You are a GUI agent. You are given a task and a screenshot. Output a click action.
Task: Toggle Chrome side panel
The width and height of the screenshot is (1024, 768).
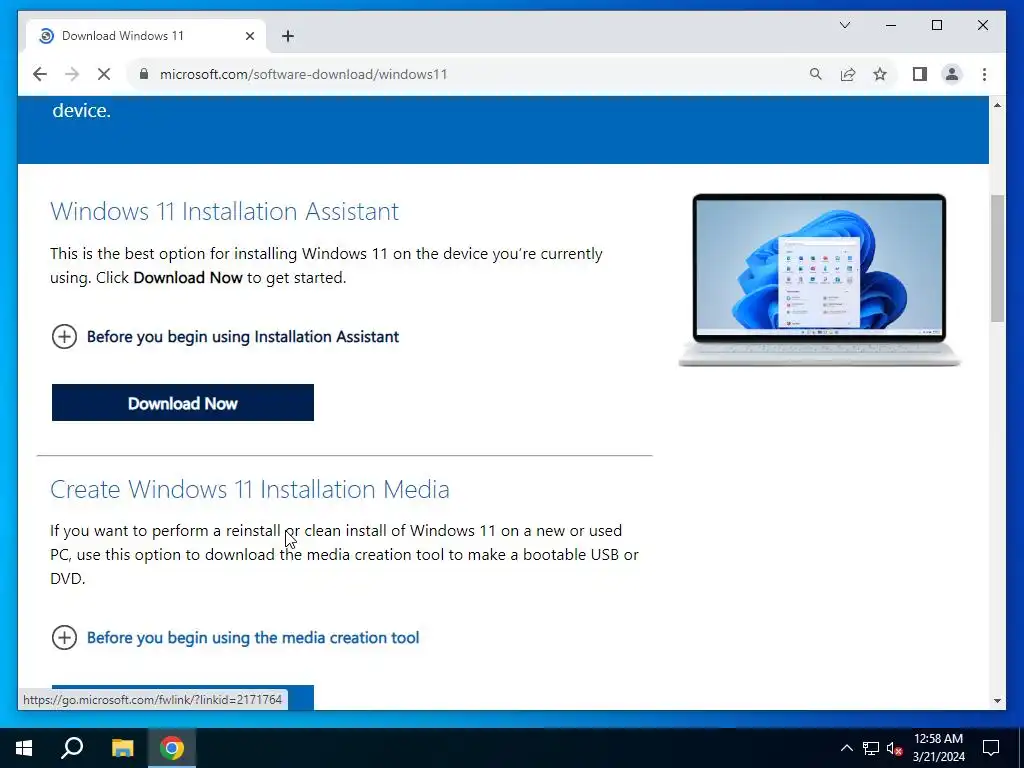[x=920, y=74]
